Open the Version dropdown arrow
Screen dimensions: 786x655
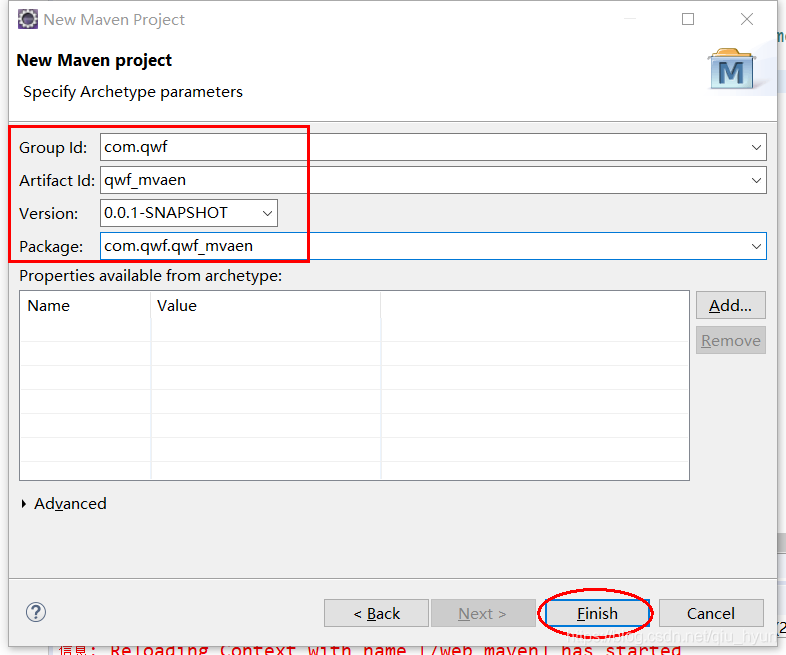267,213
